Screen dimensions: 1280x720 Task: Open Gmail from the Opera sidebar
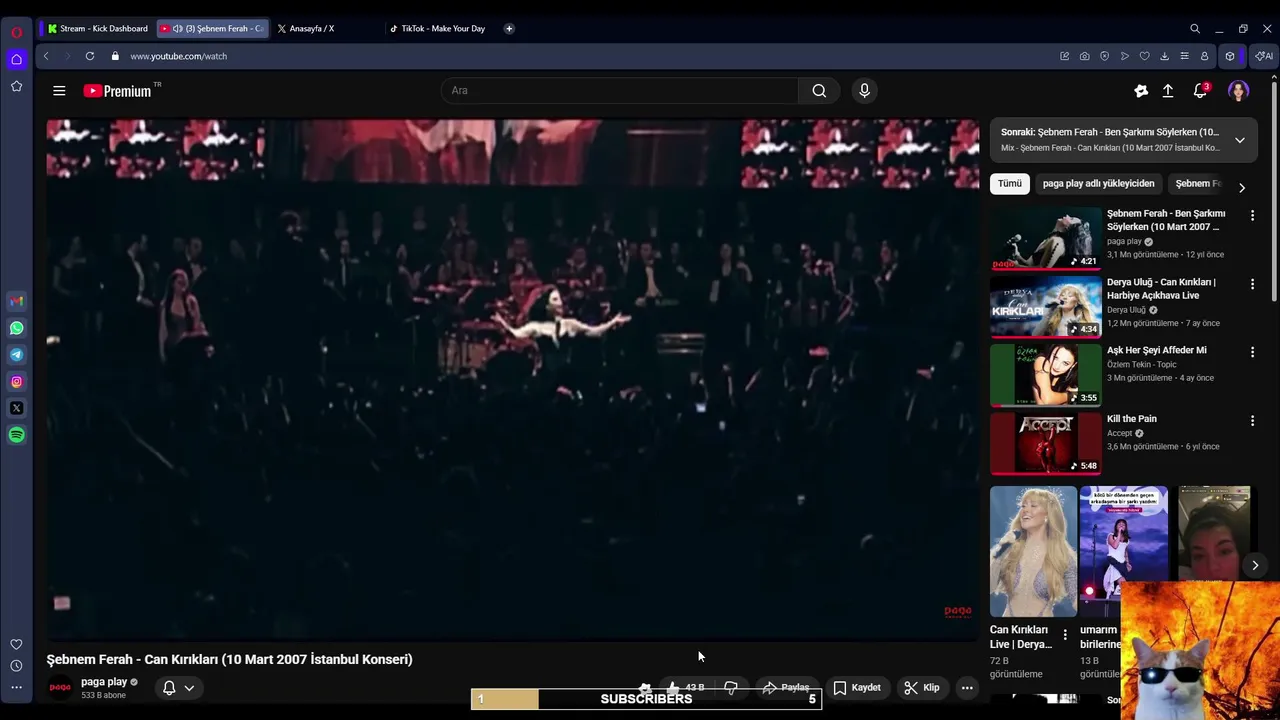tap(16, 301)
